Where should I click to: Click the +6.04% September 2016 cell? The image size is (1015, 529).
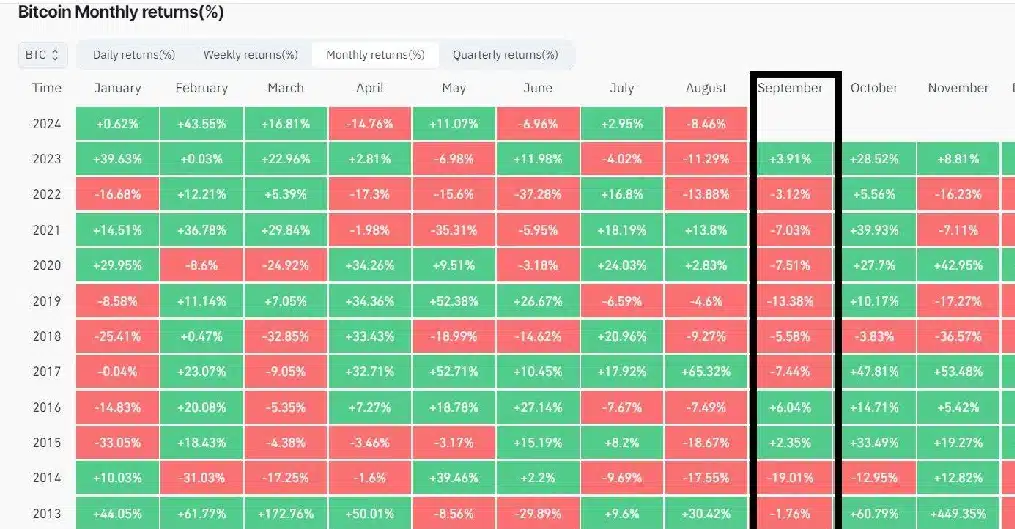(790, 407)
